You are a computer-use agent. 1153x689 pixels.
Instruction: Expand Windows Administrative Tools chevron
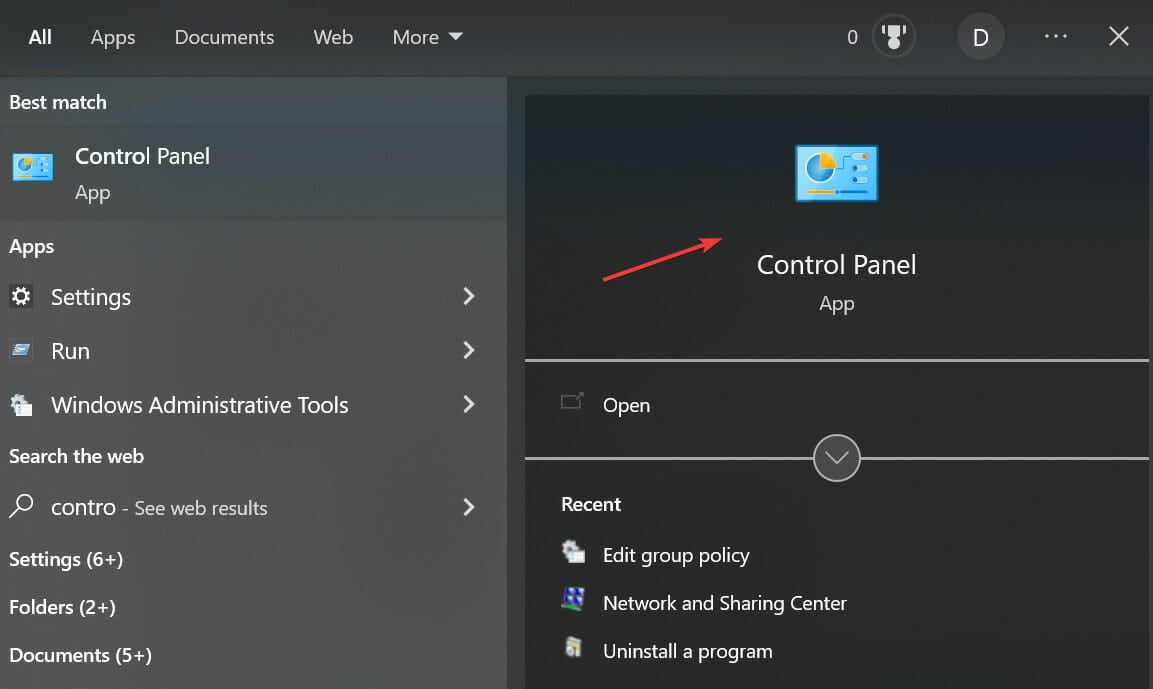[x=468, y=404]
